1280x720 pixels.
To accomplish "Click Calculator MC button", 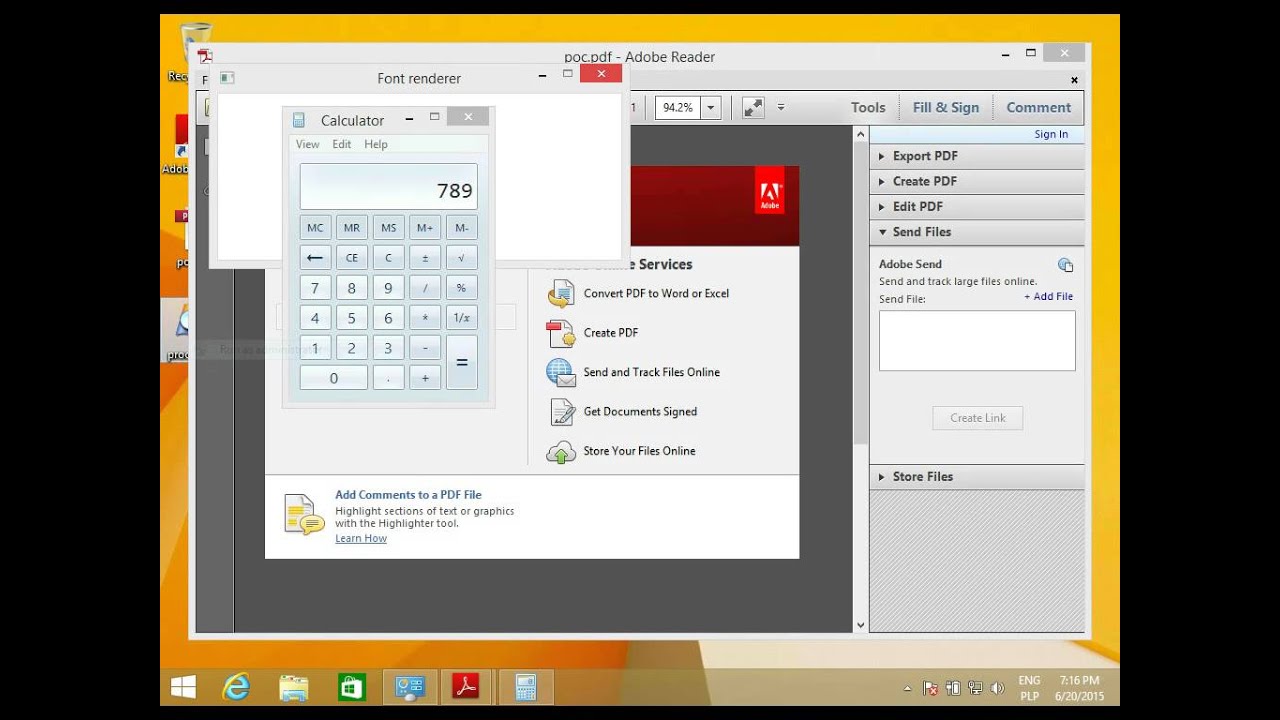I will coord(315,228).
